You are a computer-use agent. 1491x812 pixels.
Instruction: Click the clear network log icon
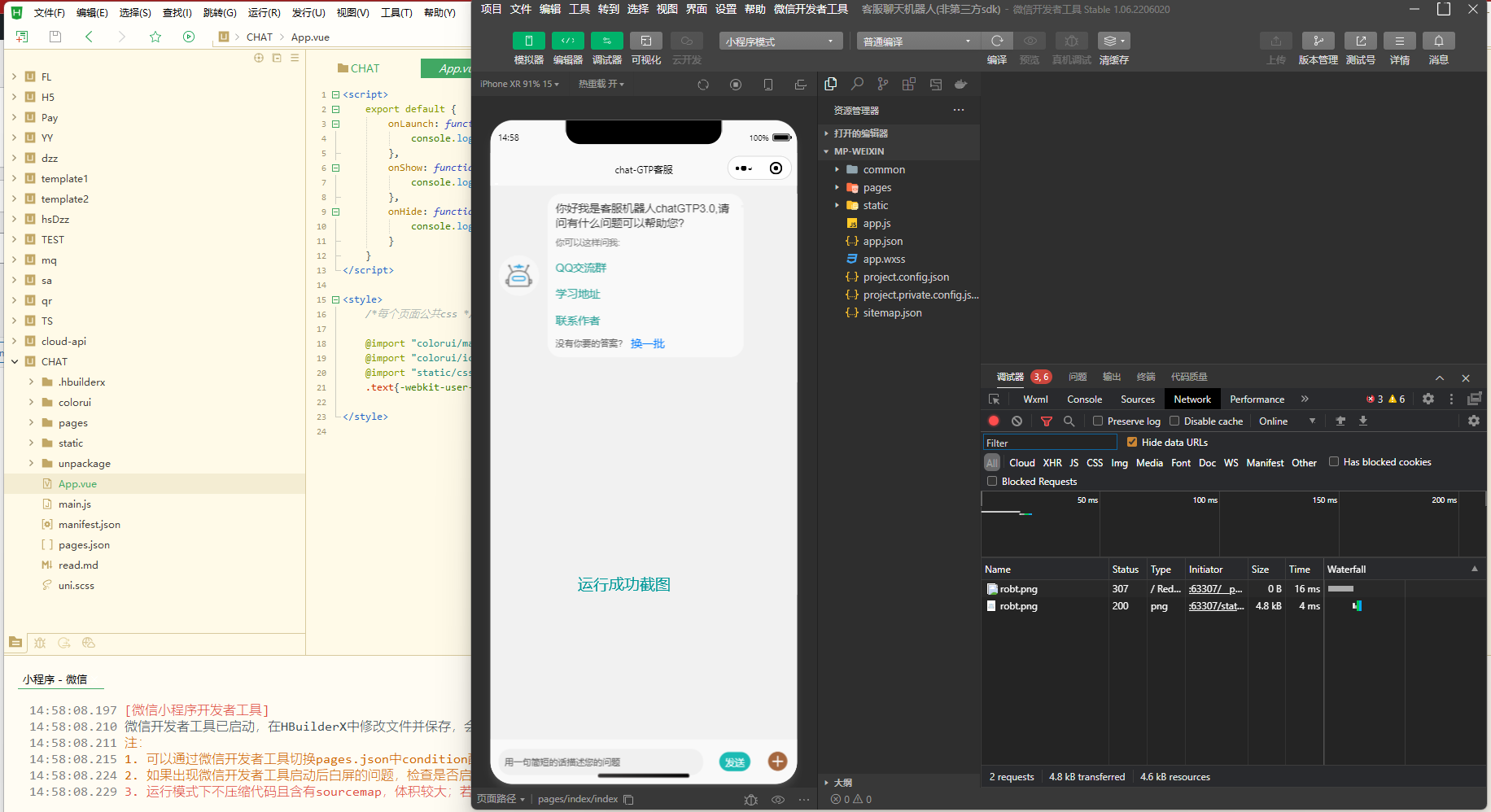click(x=1017, y=421)
